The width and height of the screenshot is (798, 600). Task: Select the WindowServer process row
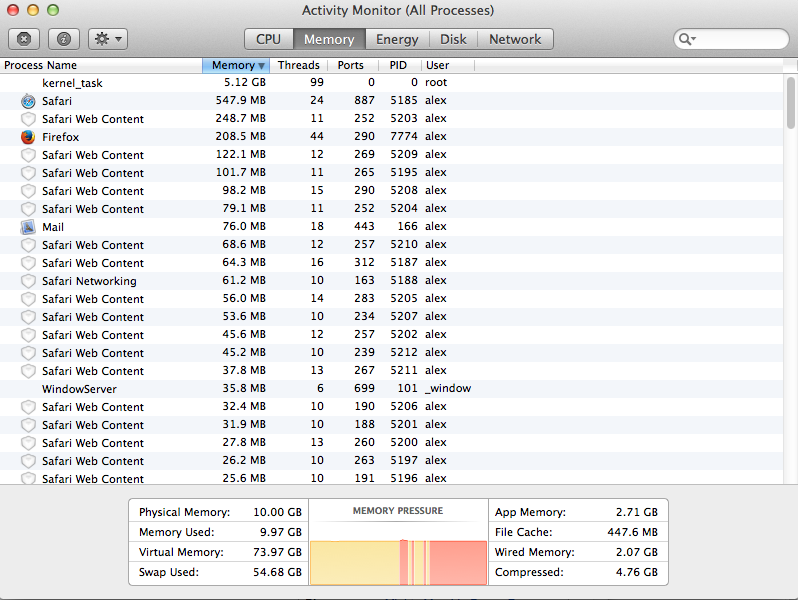tap(391, 389)
